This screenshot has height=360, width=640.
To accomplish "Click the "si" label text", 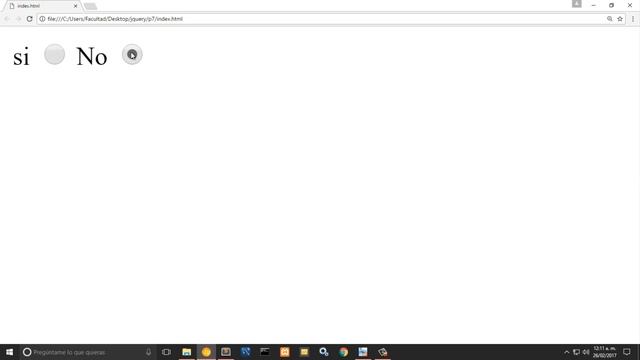I will point(21,57).
